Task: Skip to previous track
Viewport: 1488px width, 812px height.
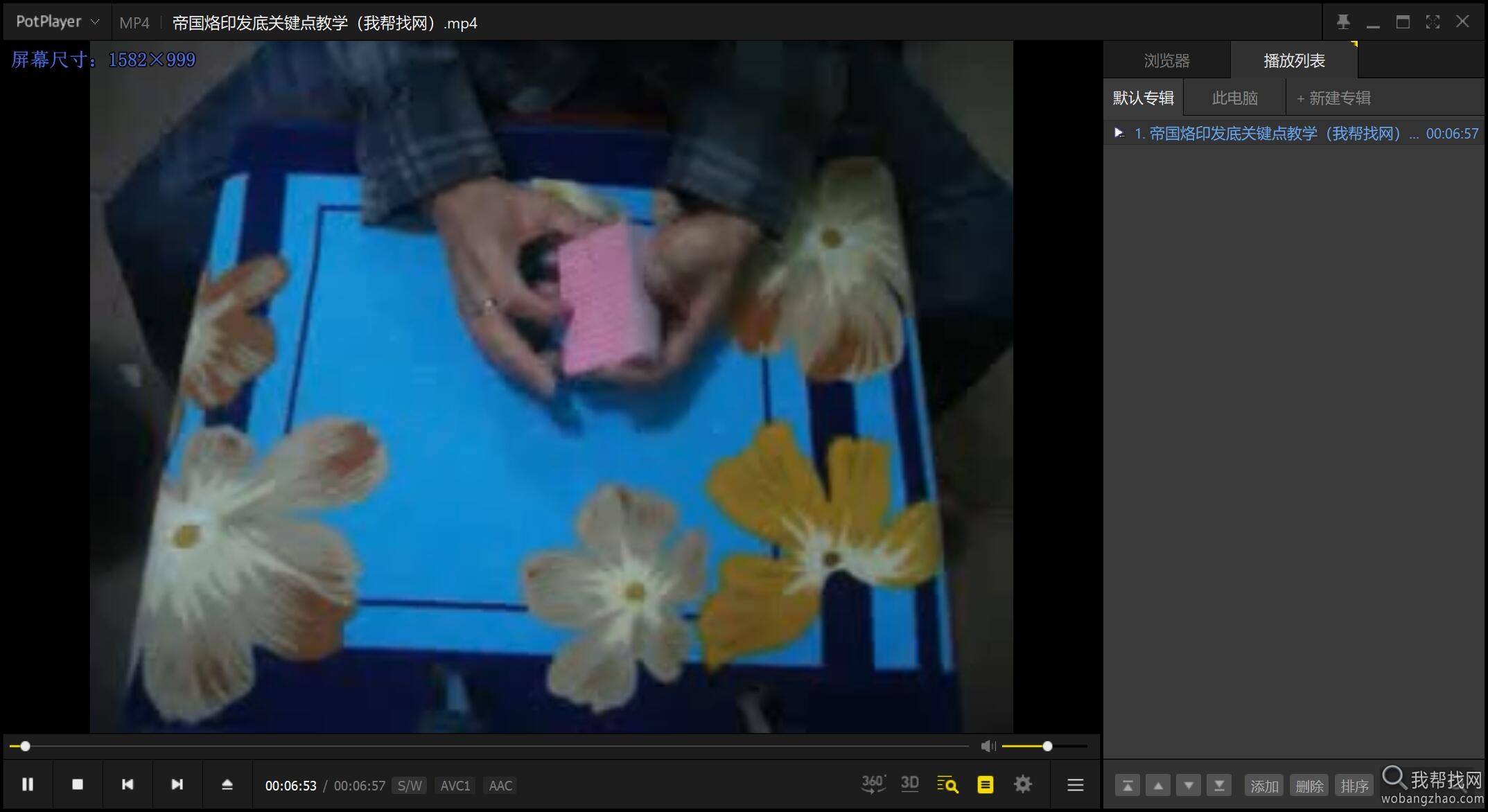Action: (128, 784)
